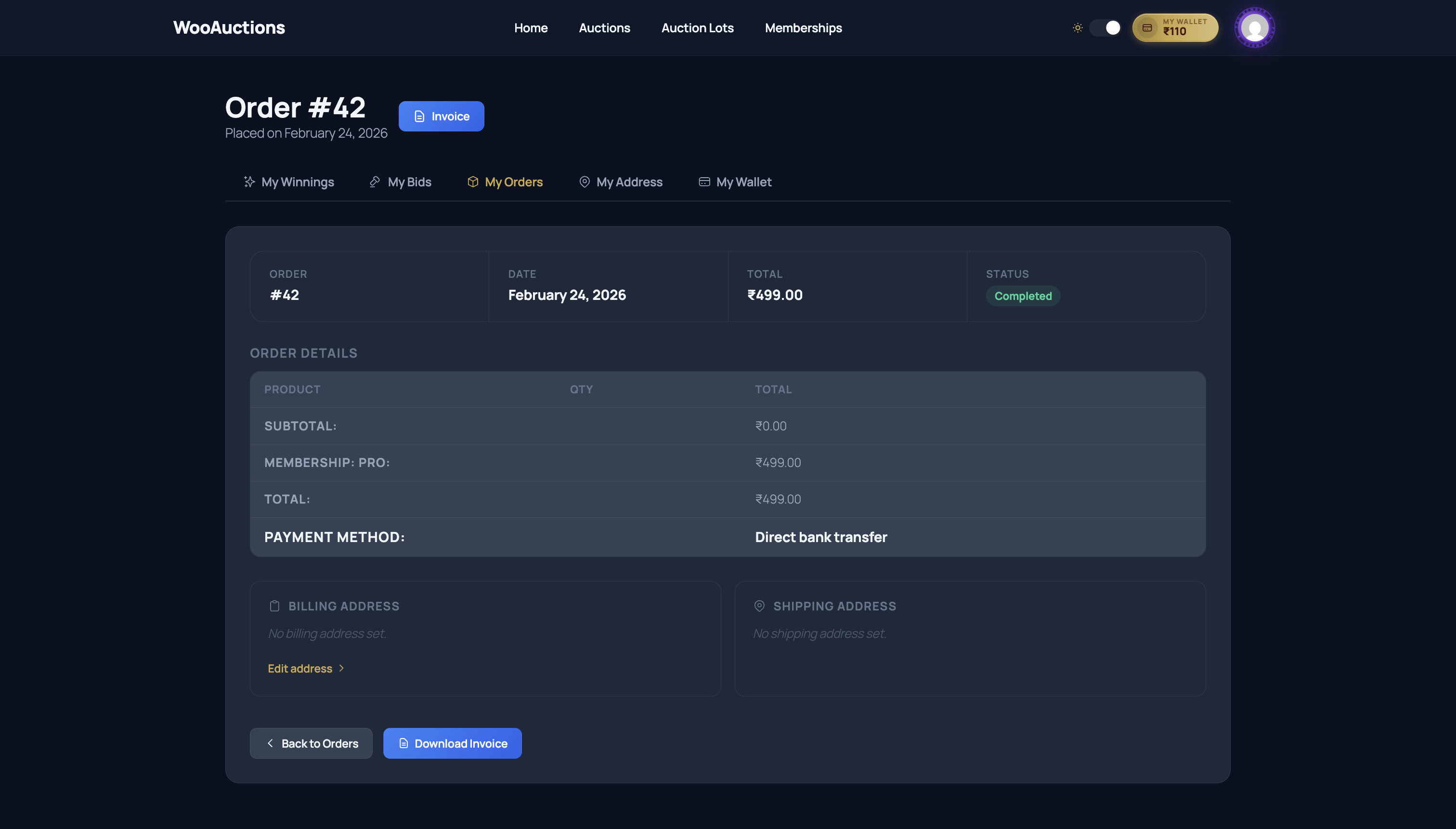Click the sun icon near the theme switch
This screenshot has height=829, width=1456.
(x=1078, y=27)
